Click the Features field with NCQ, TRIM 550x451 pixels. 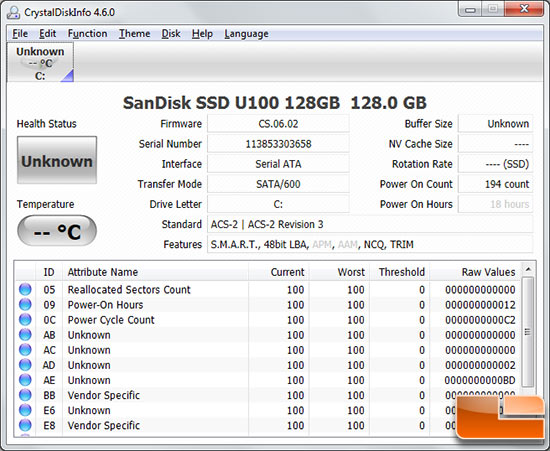coord(370,244)
